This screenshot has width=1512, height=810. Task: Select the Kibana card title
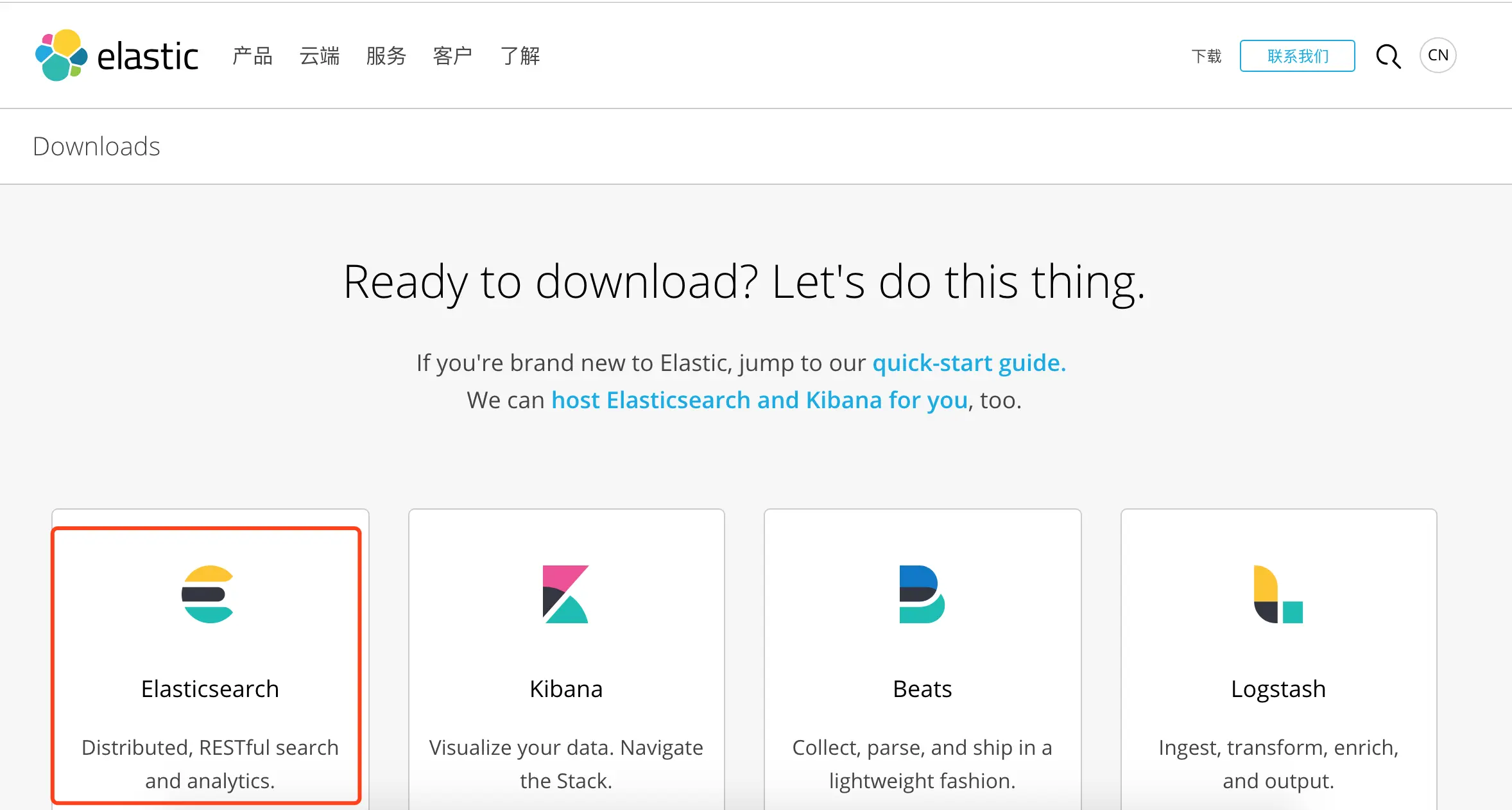pyautogui.click(x=566, y=689)
